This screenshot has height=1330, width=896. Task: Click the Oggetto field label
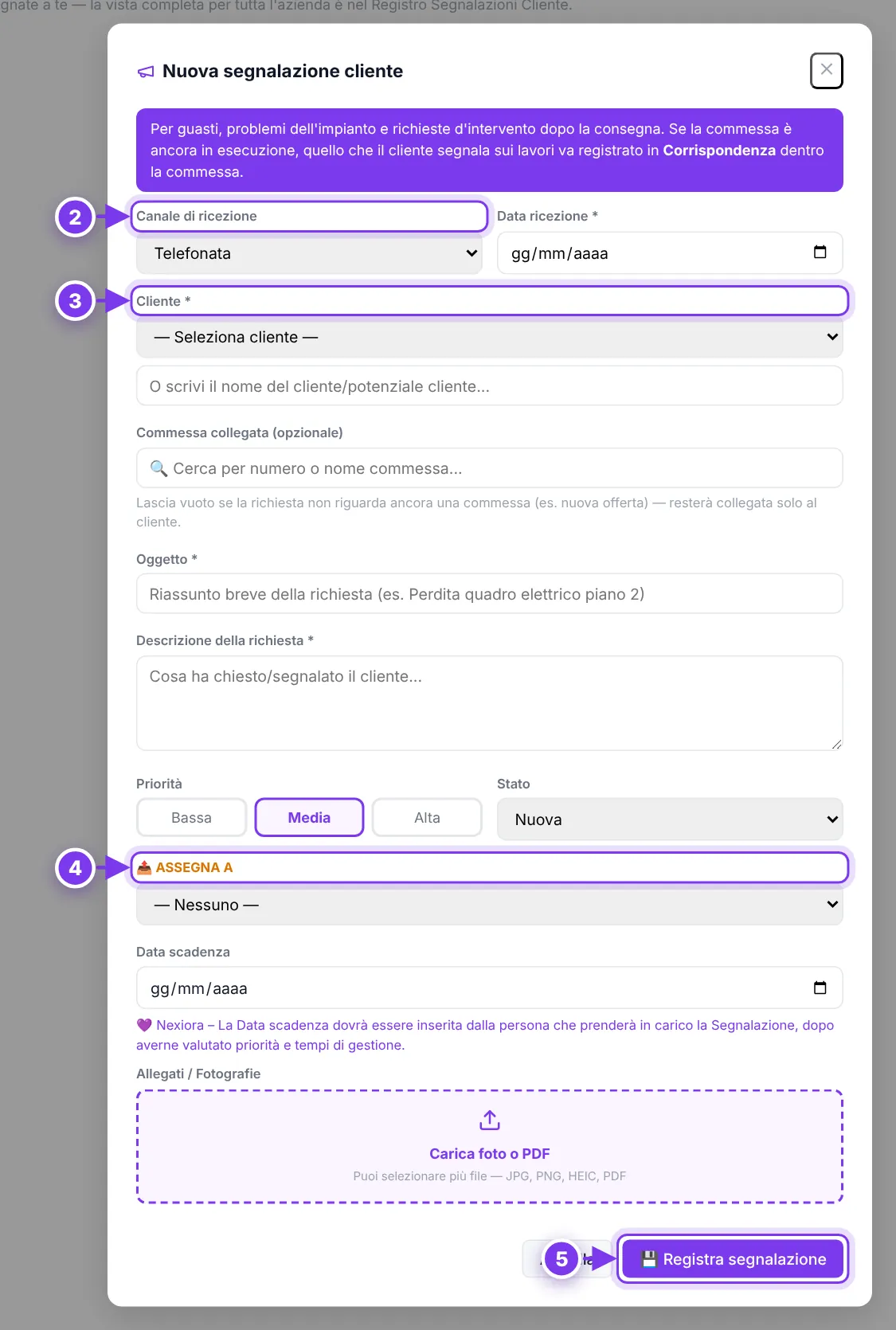click(166, 559)
